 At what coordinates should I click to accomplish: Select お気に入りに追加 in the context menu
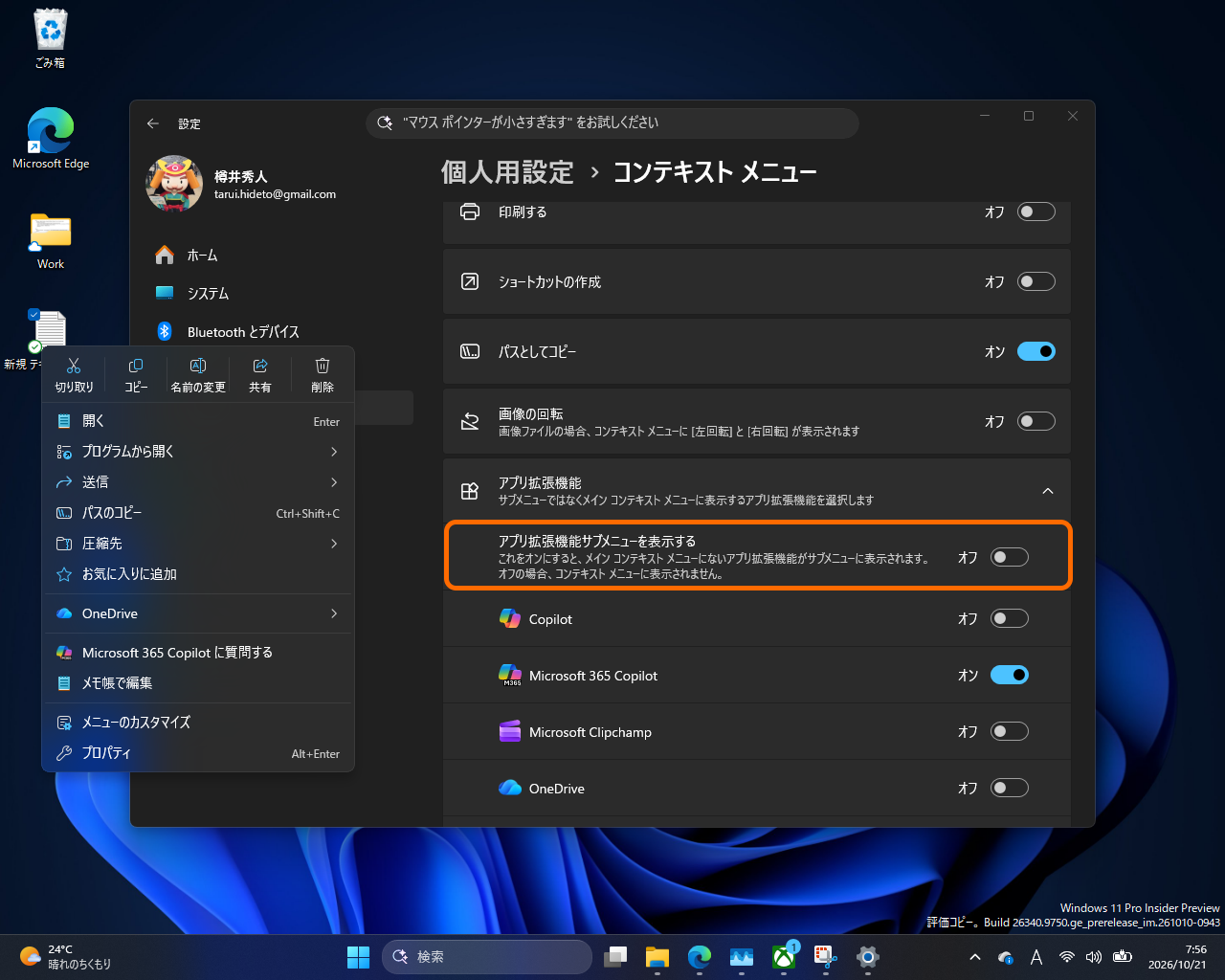click(198, 574)
